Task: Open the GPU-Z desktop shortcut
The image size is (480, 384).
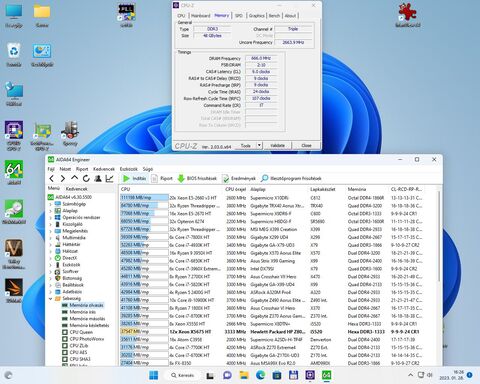Action: click(x=42, y=137)
